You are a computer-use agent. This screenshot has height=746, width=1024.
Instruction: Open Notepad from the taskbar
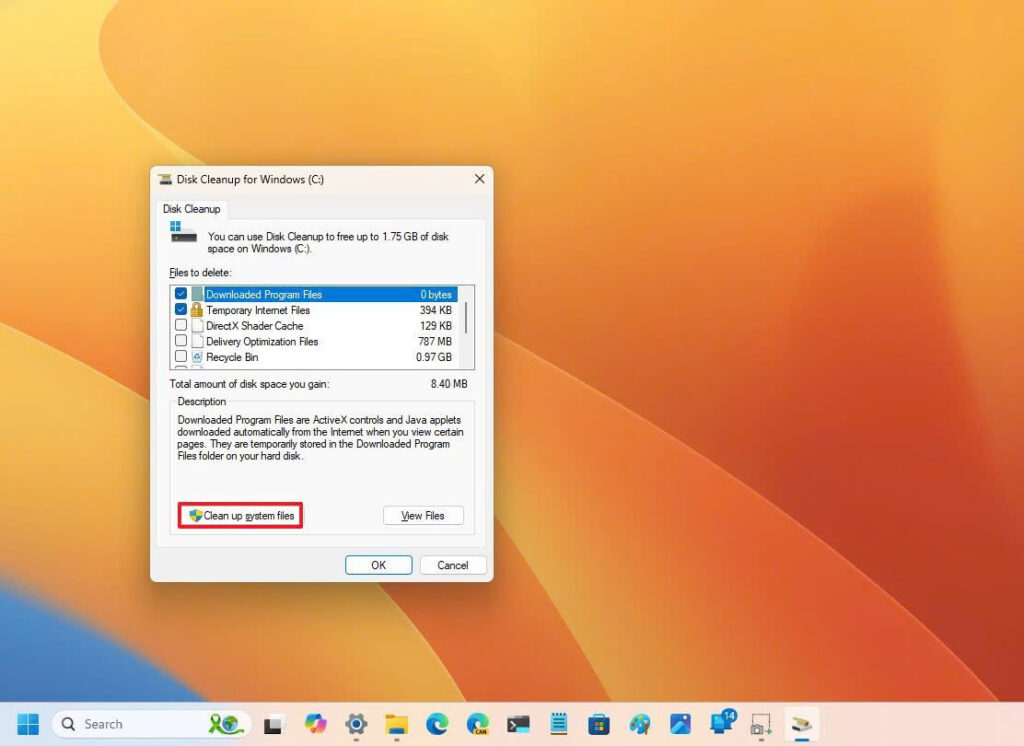[558, 723]
